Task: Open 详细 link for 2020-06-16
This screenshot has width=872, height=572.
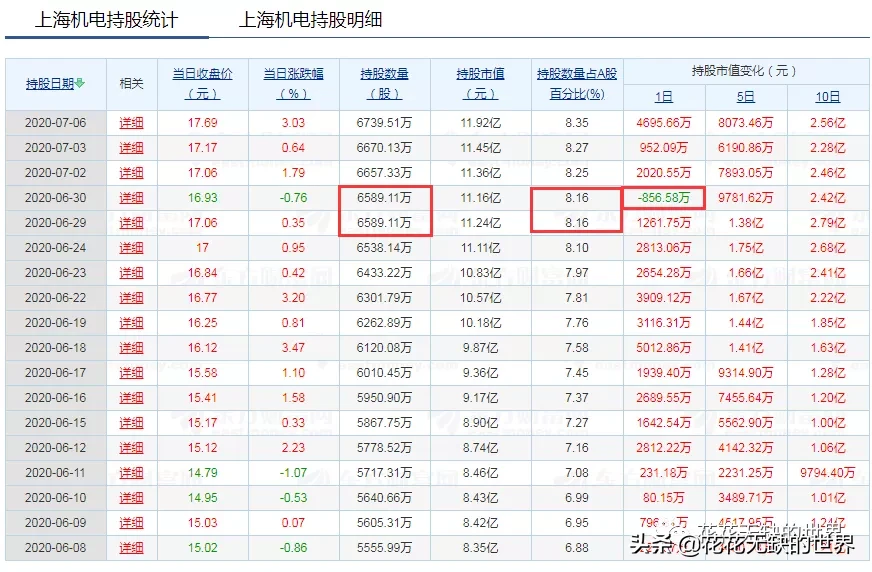Action: (131, 398)
